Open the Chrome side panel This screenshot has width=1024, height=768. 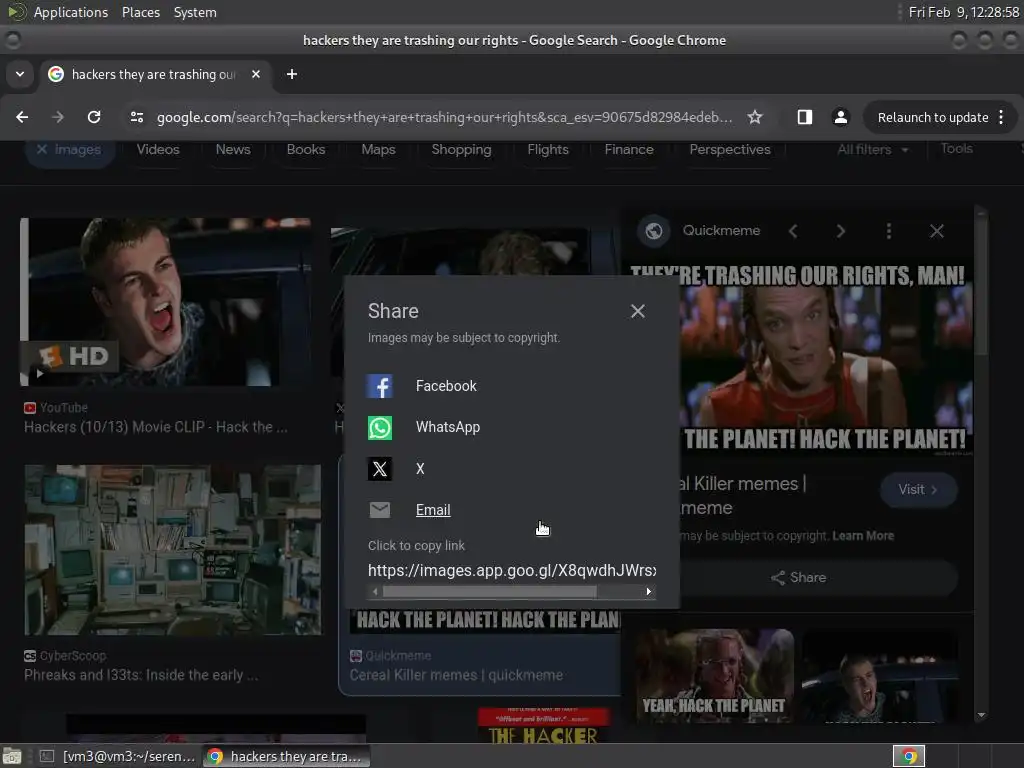[805, 117]
